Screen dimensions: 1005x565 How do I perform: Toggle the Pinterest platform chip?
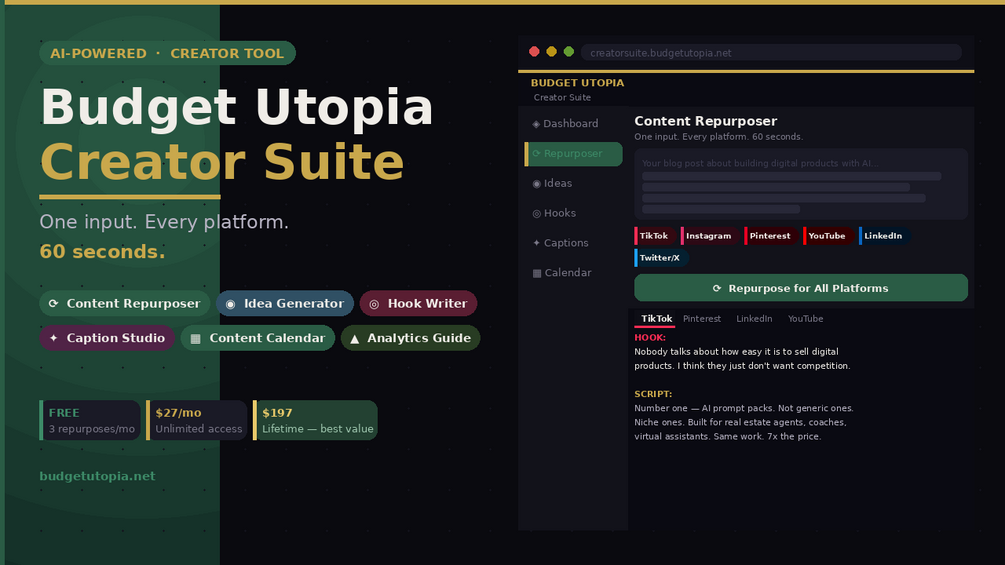[770, 236]
